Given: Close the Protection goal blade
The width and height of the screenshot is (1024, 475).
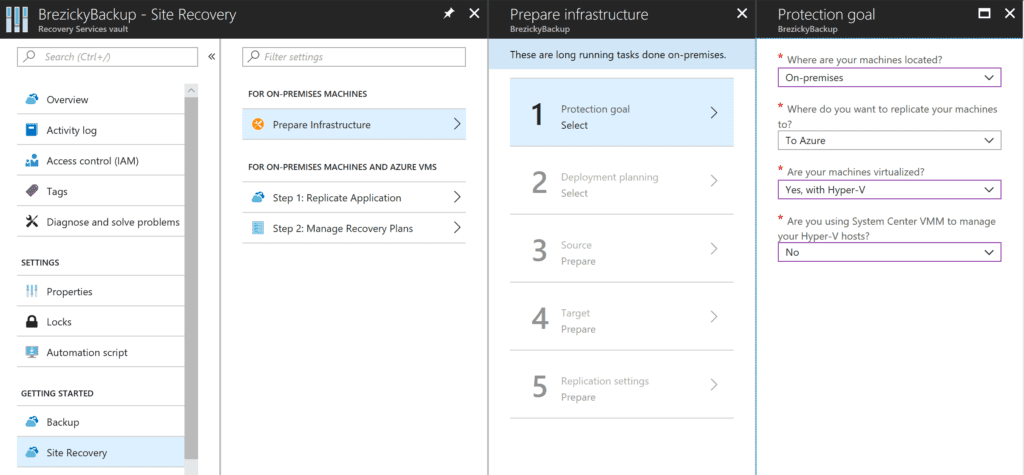Looking at the screenshot, I should tap(1010, 14).
